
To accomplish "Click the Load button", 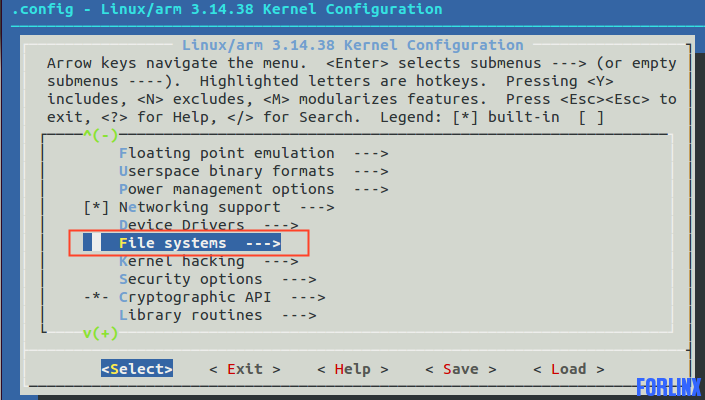I will pos(568,369).
